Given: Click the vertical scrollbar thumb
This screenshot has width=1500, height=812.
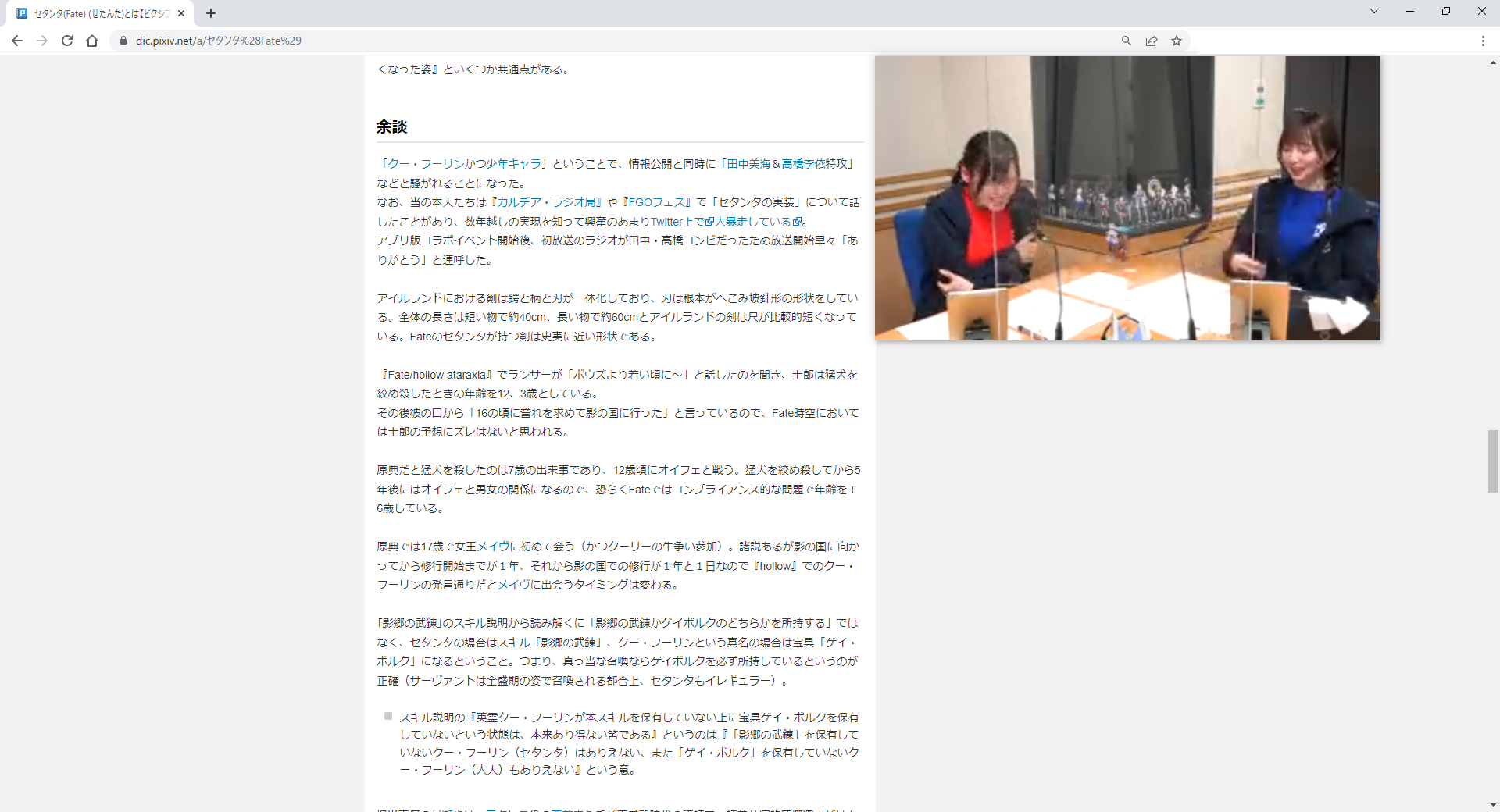Looking at the screenshot, I should [x=1492, y=461].
